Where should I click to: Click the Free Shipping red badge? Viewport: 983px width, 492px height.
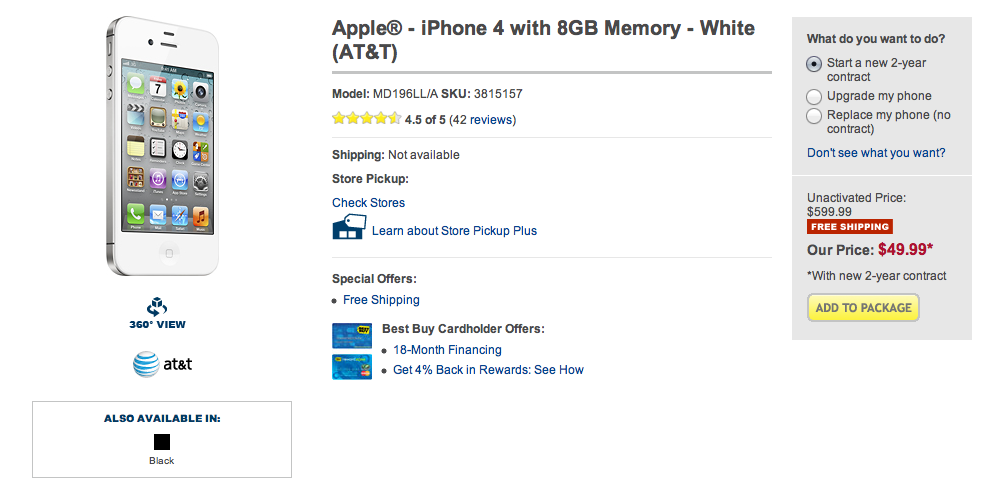click(x=849, y=227)
